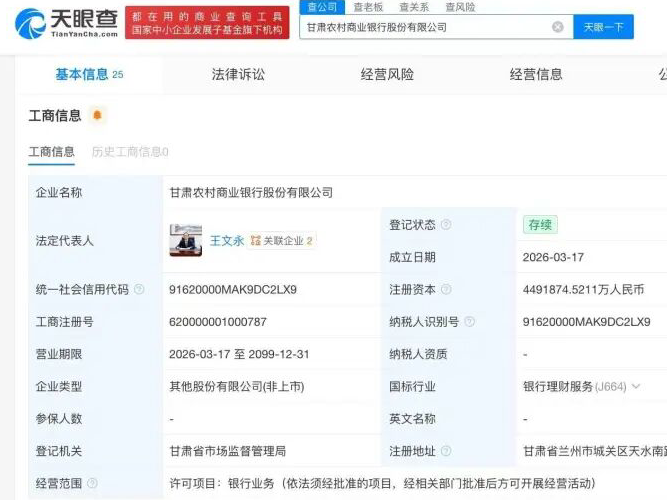Open legal representative 王文永's profile link

tap(226, 241)
